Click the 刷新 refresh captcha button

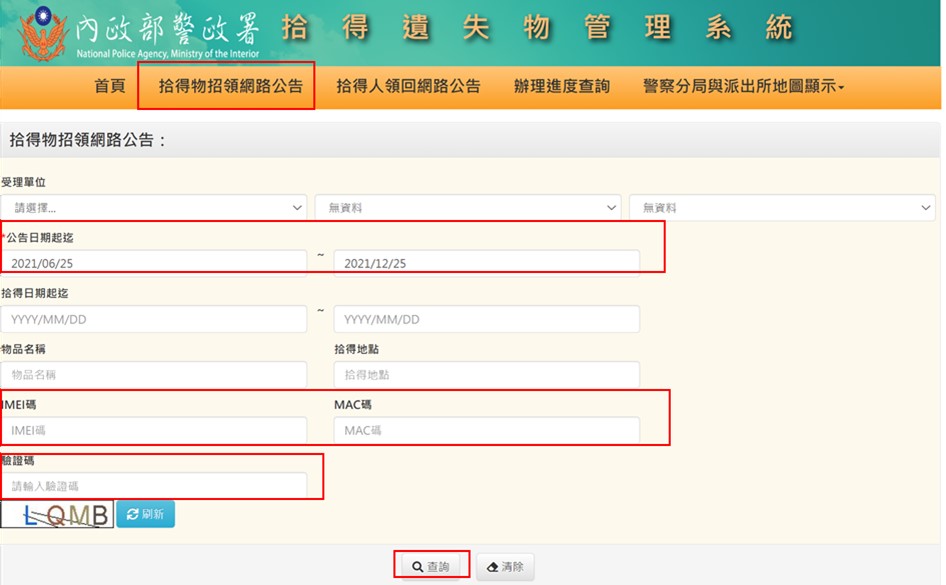click(x=145, y=514)
